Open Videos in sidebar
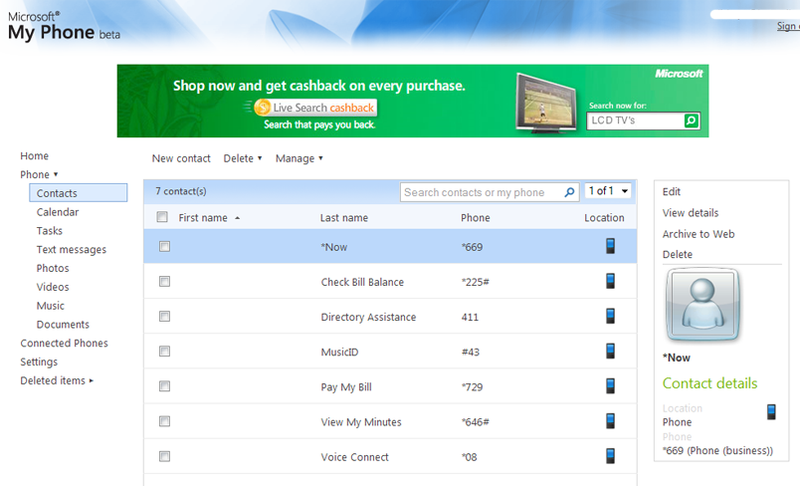The image size is (800, 486). coord(53,287)
